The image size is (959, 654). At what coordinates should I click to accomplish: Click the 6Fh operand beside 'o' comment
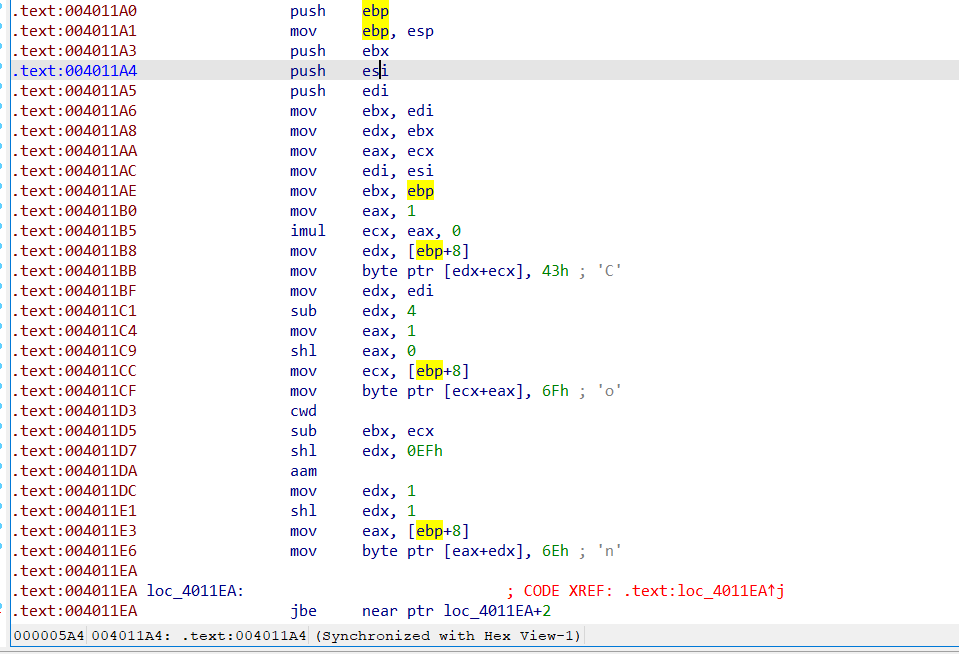556,391
